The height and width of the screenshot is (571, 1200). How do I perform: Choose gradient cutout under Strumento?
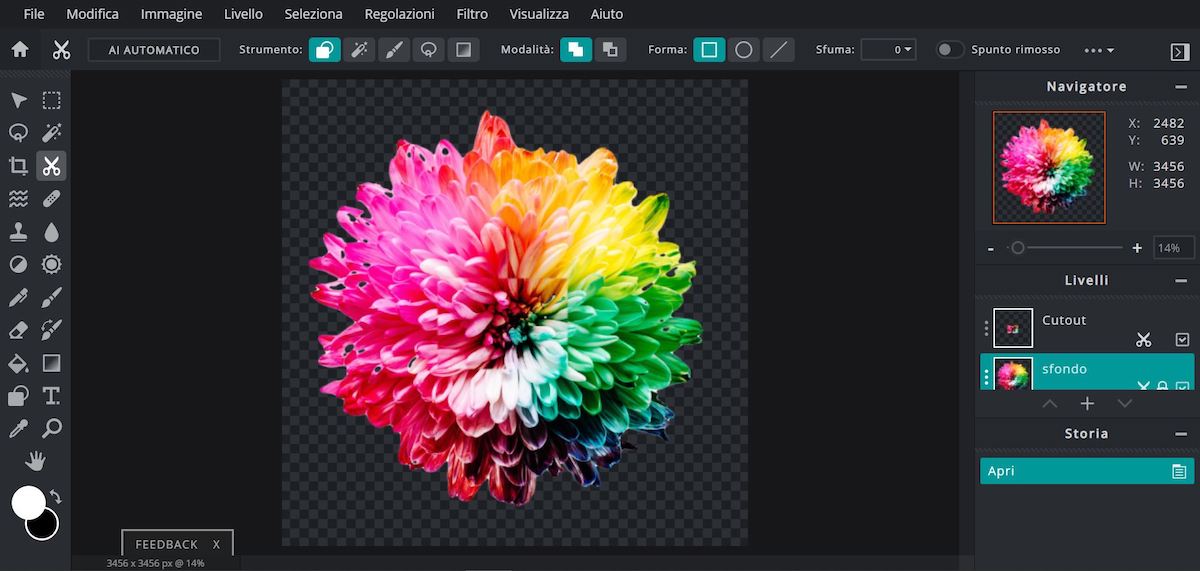[x=462, y=50]
